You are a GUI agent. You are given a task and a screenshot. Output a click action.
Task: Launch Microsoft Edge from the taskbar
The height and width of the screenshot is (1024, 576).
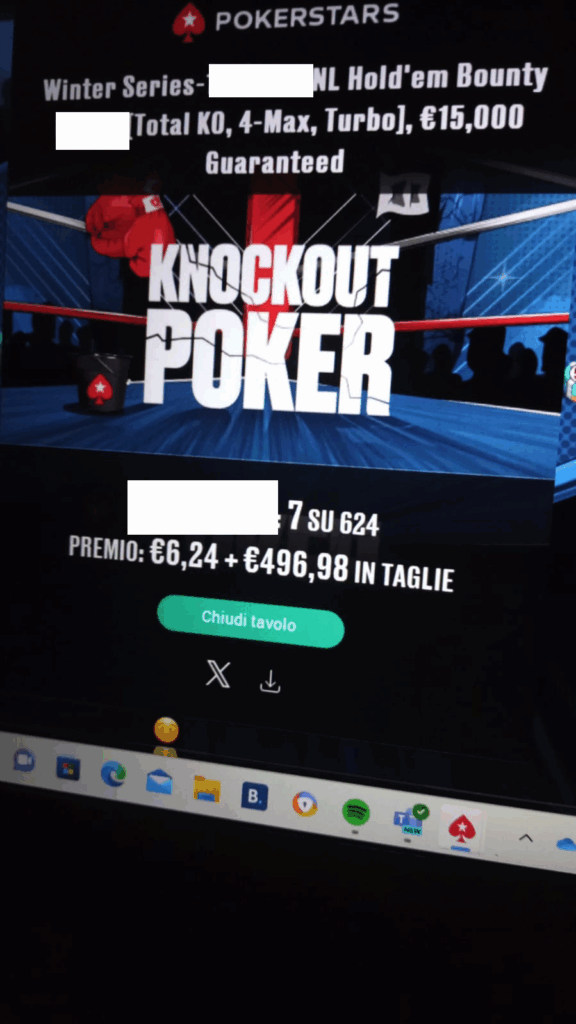coord(113,775)
